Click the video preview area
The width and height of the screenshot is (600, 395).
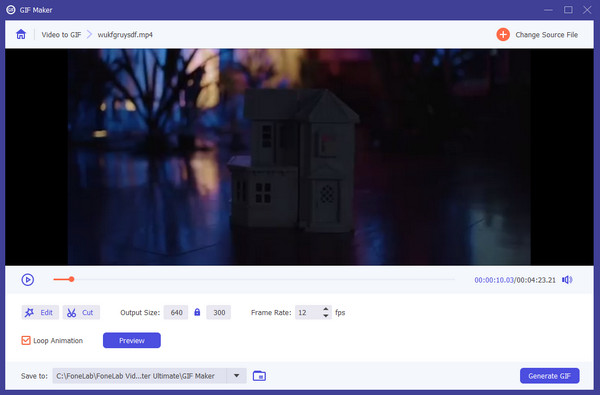point(299,157)
